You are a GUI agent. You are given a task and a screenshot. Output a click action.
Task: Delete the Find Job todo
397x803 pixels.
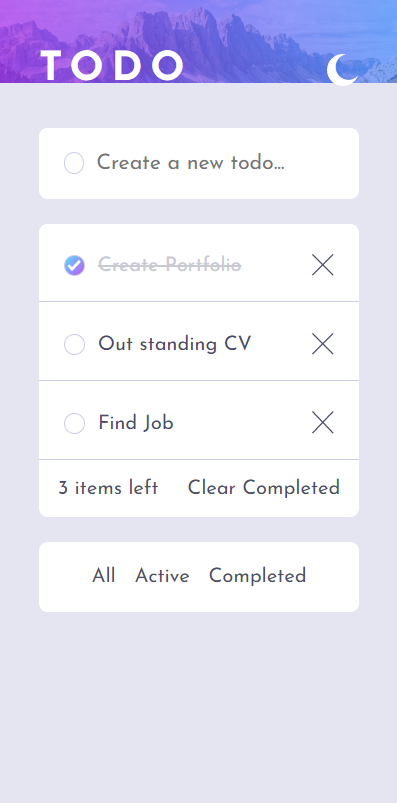coord(323,422)
